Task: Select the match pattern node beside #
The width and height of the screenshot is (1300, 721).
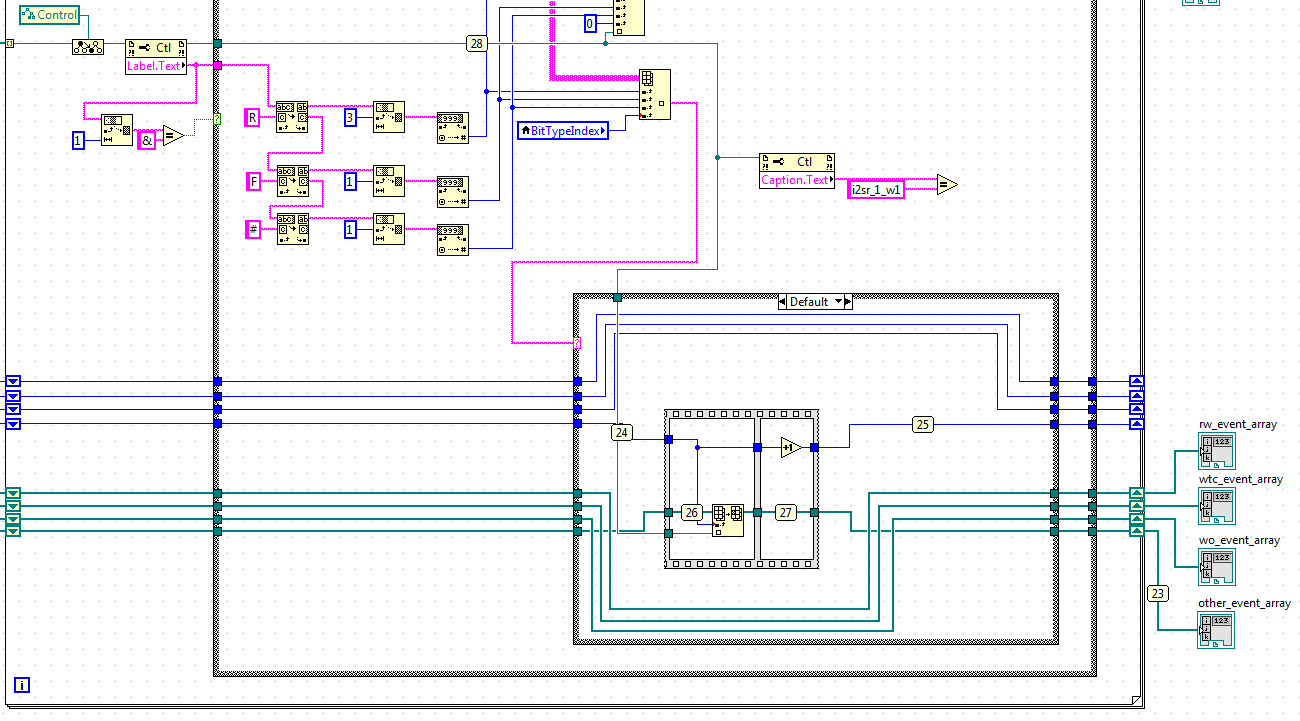Action: [x=292, y=230]
